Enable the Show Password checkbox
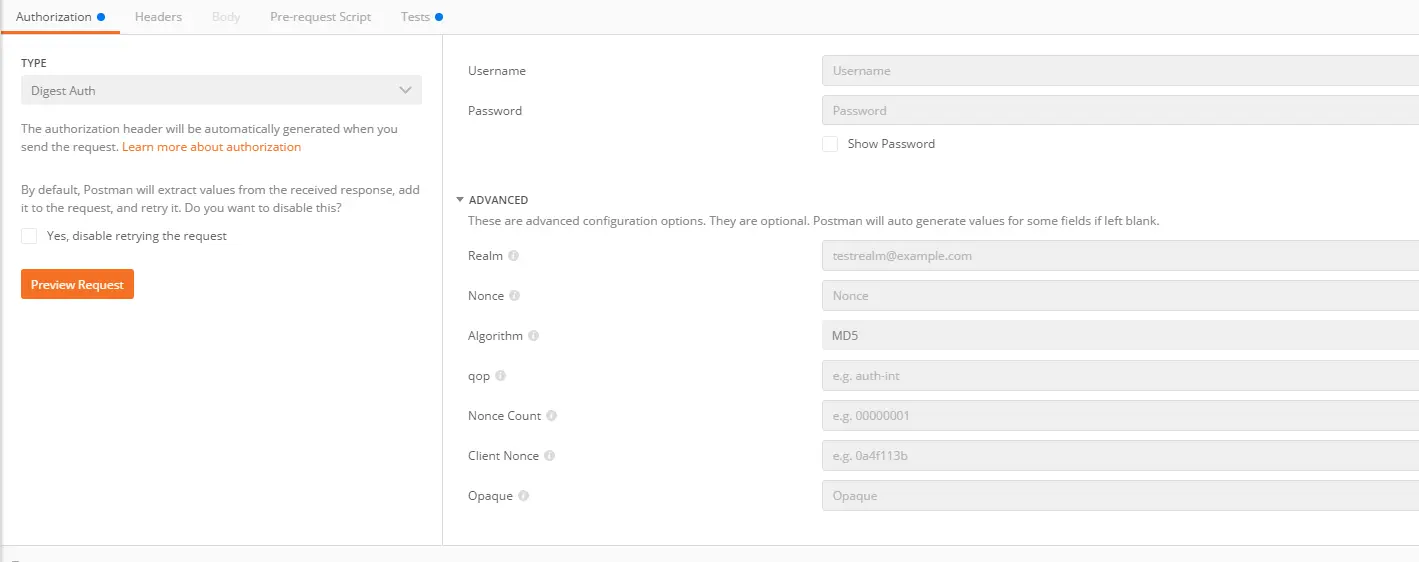1419x562 pixels. coord(830,144)
